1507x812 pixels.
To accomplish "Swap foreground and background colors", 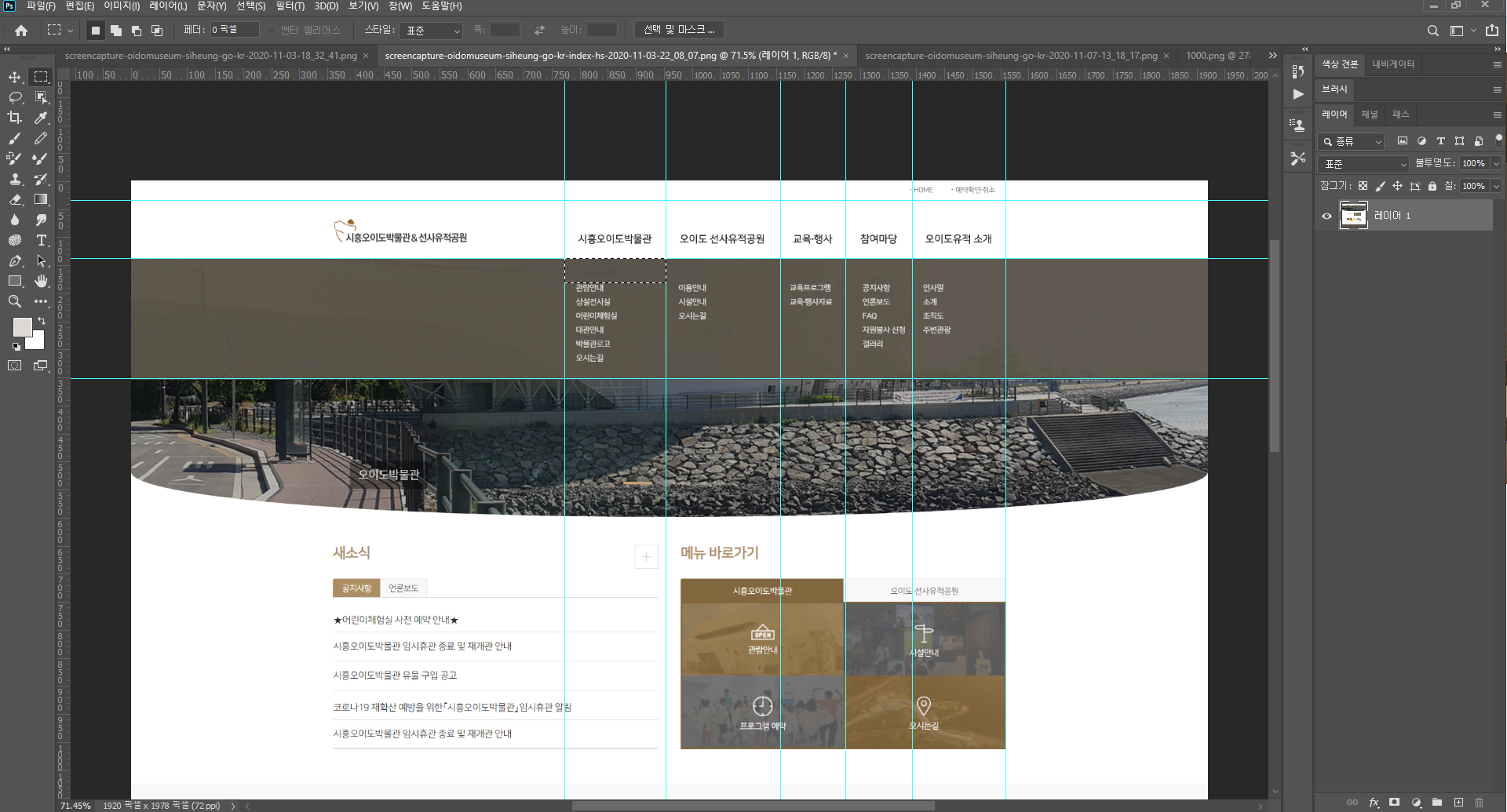I will [x=41, y=321].
